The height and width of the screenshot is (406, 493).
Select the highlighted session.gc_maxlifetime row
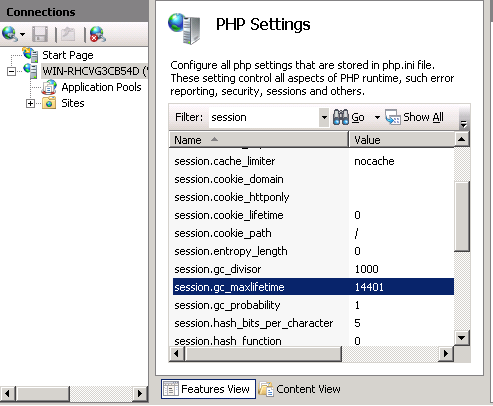pyautogui.click(x=313, y=287)
